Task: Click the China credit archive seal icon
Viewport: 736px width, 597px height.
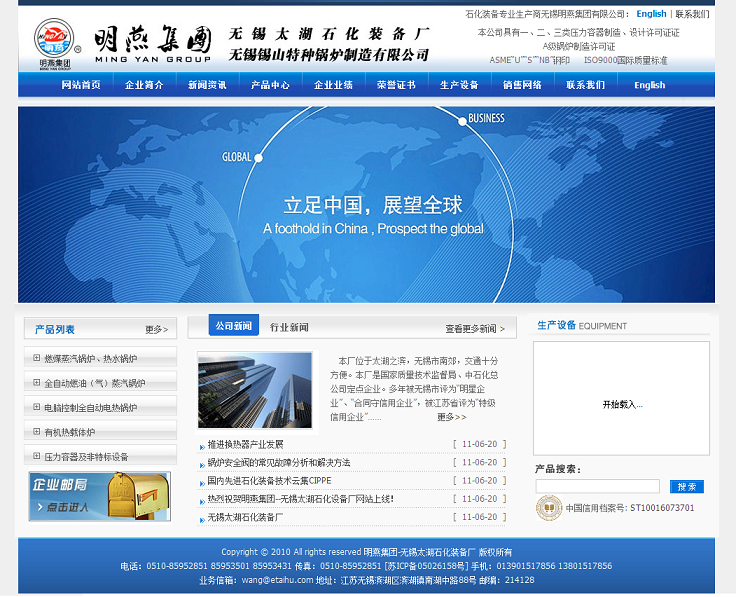Action: (x=549, y=507)
